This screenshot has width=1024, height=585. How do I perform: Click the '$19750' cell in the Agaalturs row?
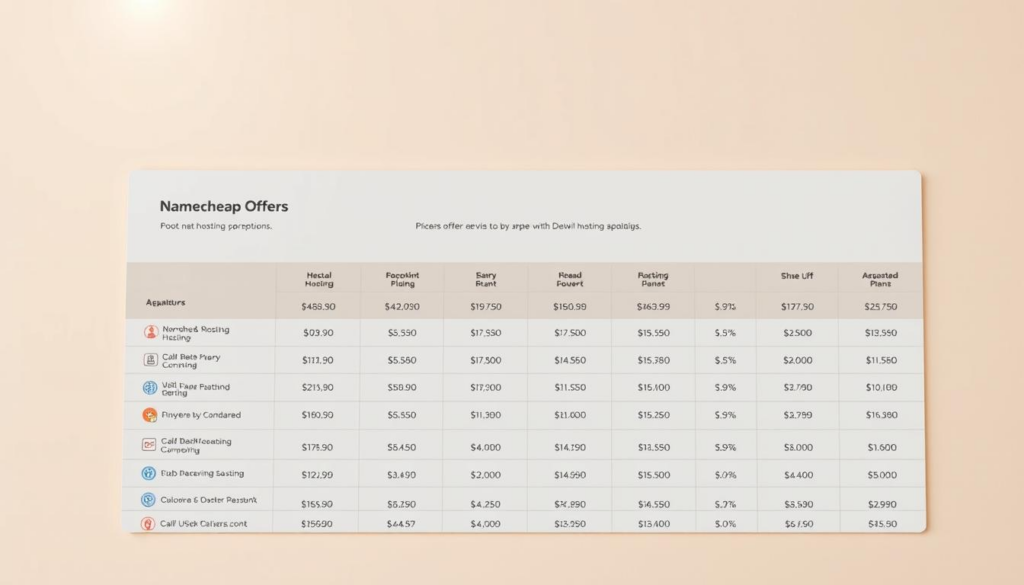(486, 306)
